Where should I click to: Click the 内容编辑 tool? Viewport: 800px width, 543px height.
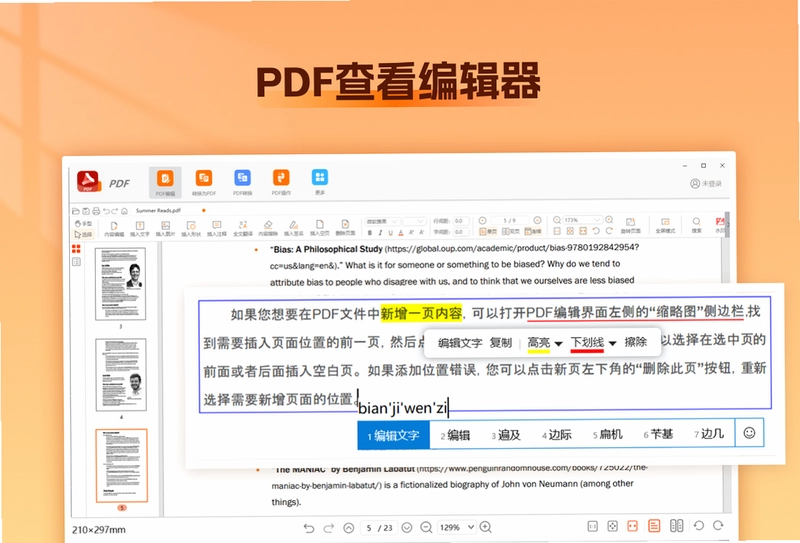pyautogui.click(x=114, y=229)
